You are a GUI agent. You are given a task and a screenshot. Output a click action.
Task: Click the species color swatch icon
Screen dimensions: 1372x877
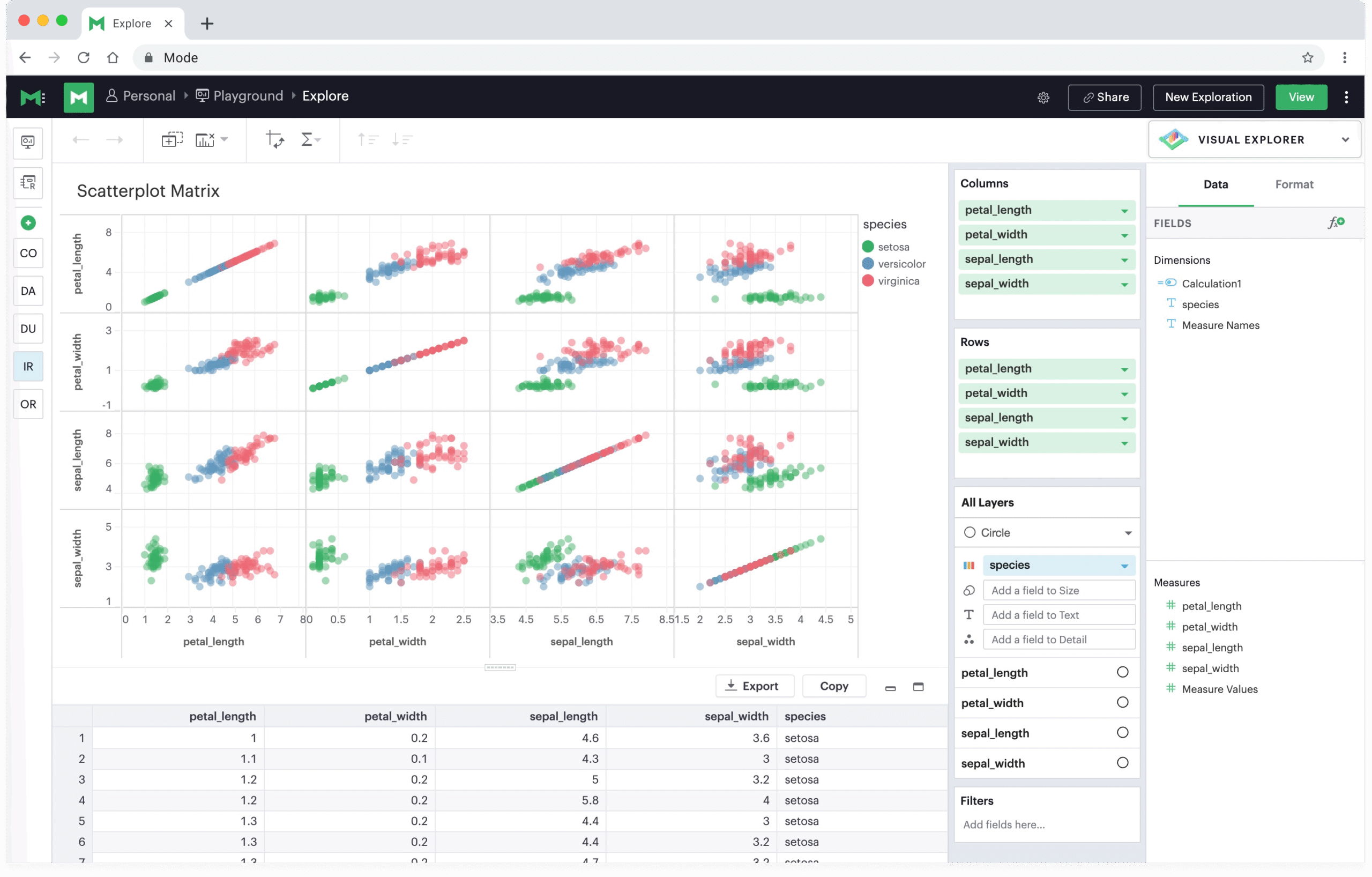click(x=968, y=566)
